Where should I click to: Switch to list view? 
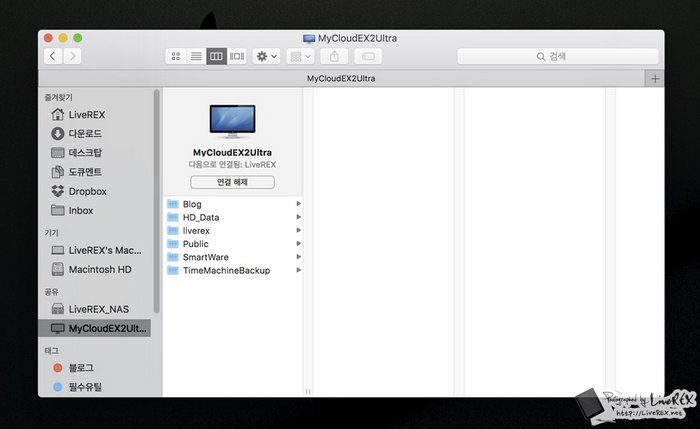coord(196,56)
